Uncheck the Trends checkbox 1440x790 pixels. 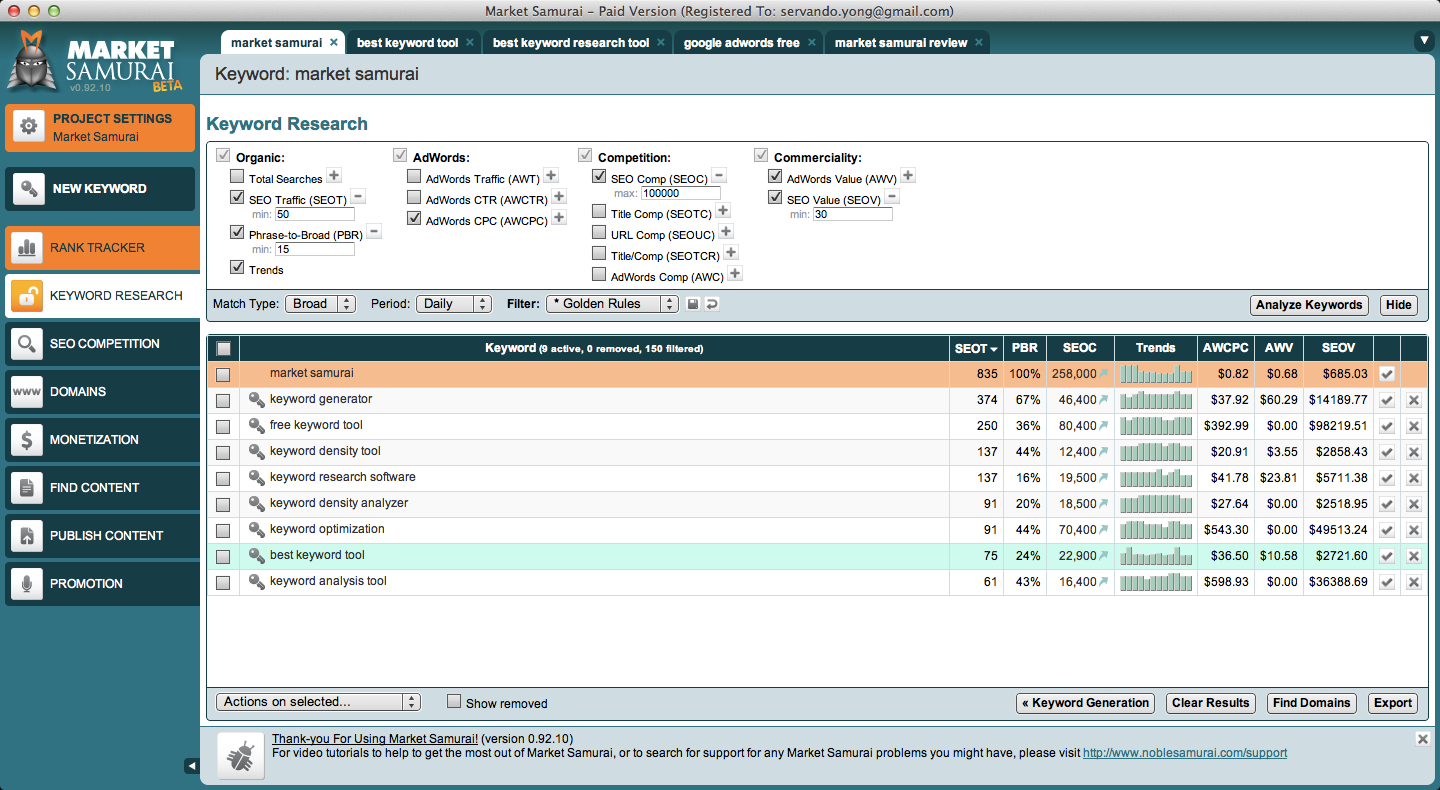click(237, 267)
